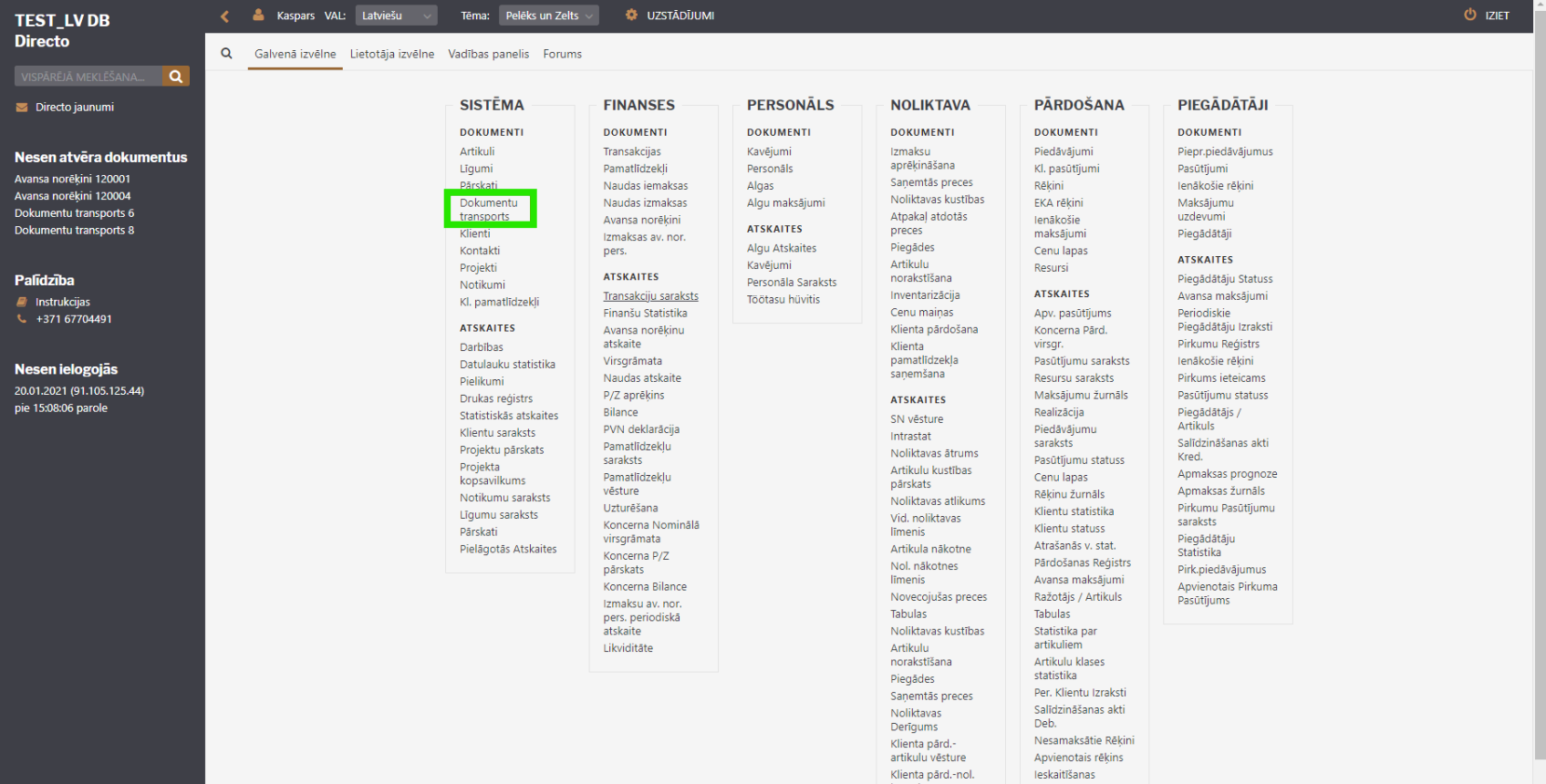Open Novecojušas preces report
This screenshot has height=784, width=1546.
click(x=939, y=597)
